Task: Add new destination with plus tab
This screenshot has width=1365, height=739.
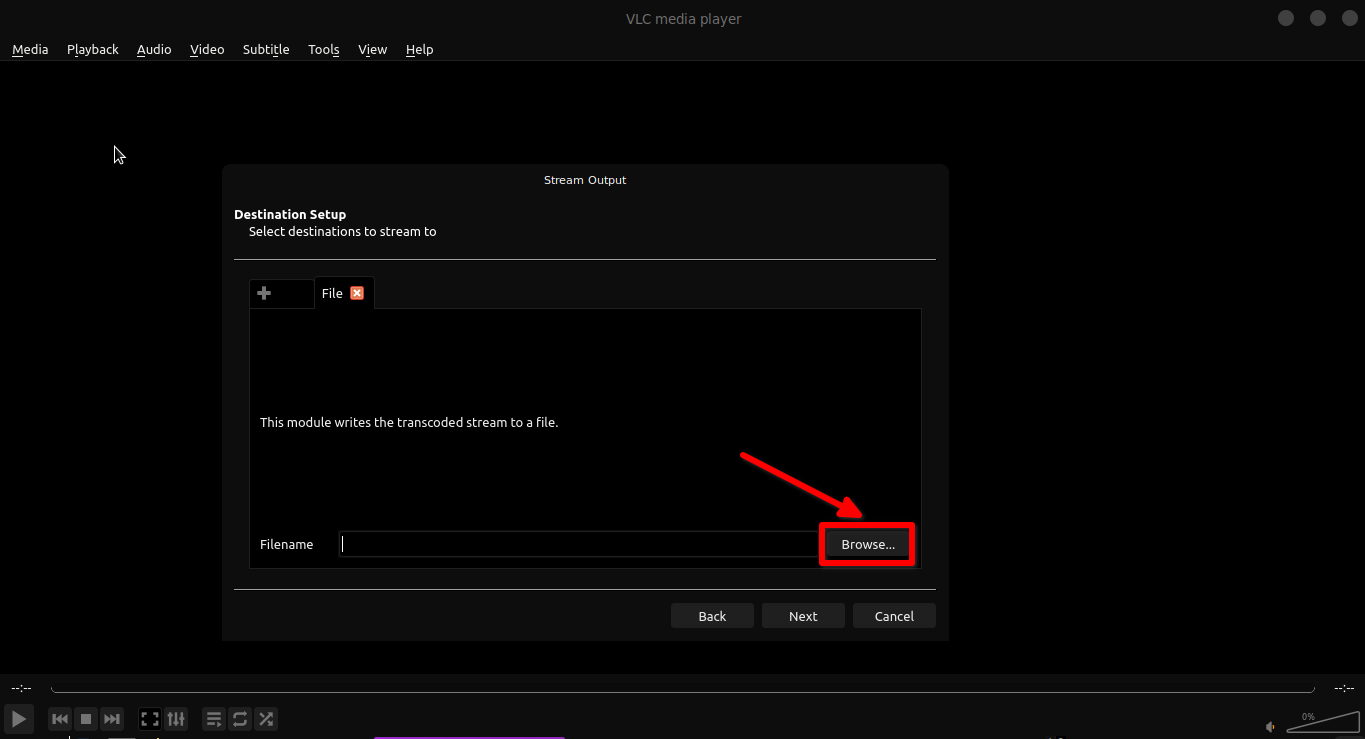Action: pos(264,293)
